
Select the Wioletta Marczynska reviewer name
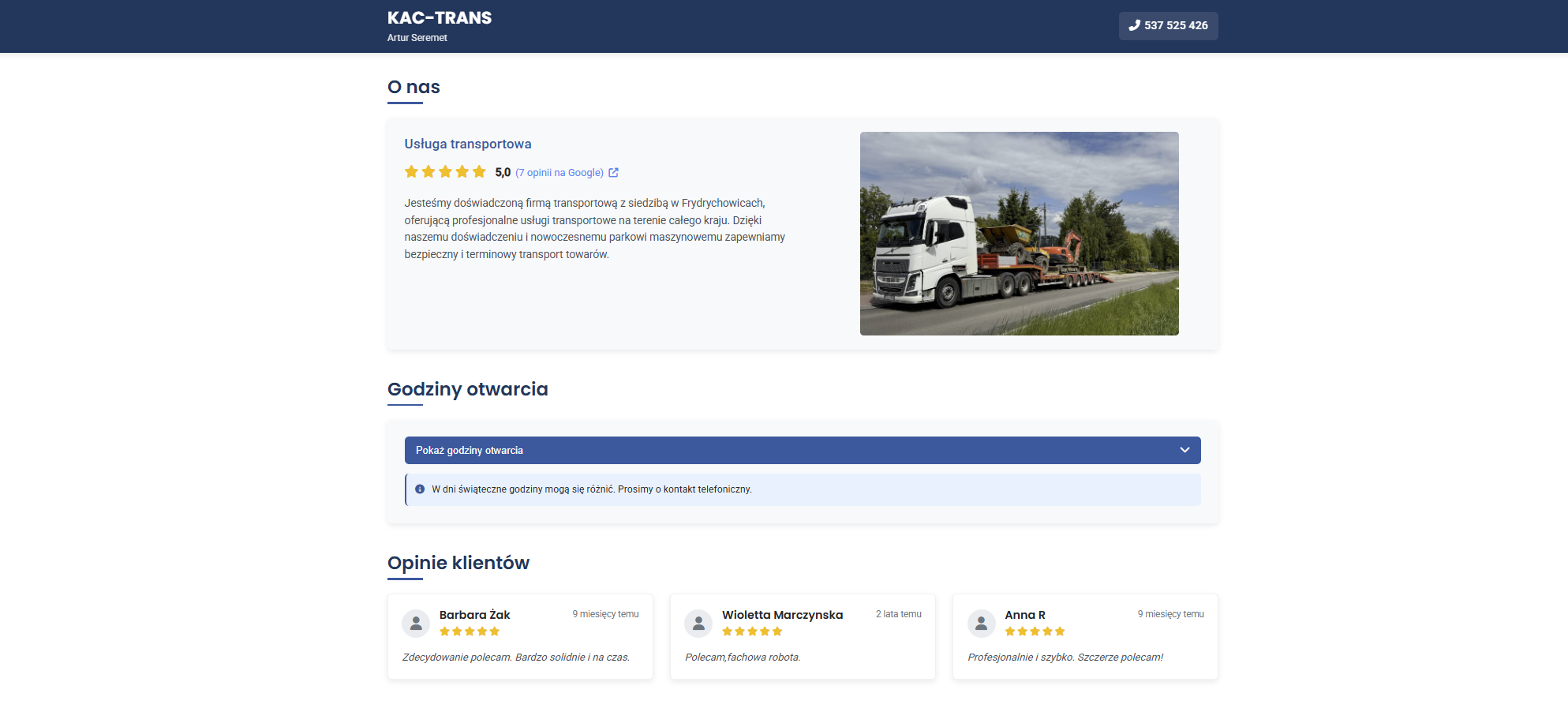click(782, 615)
